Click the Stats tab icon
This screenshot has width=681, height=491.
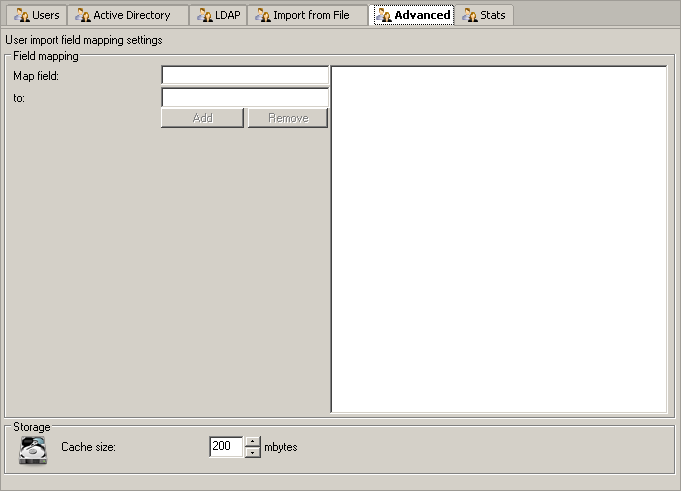pyautogui.click(x=469, y=15)
